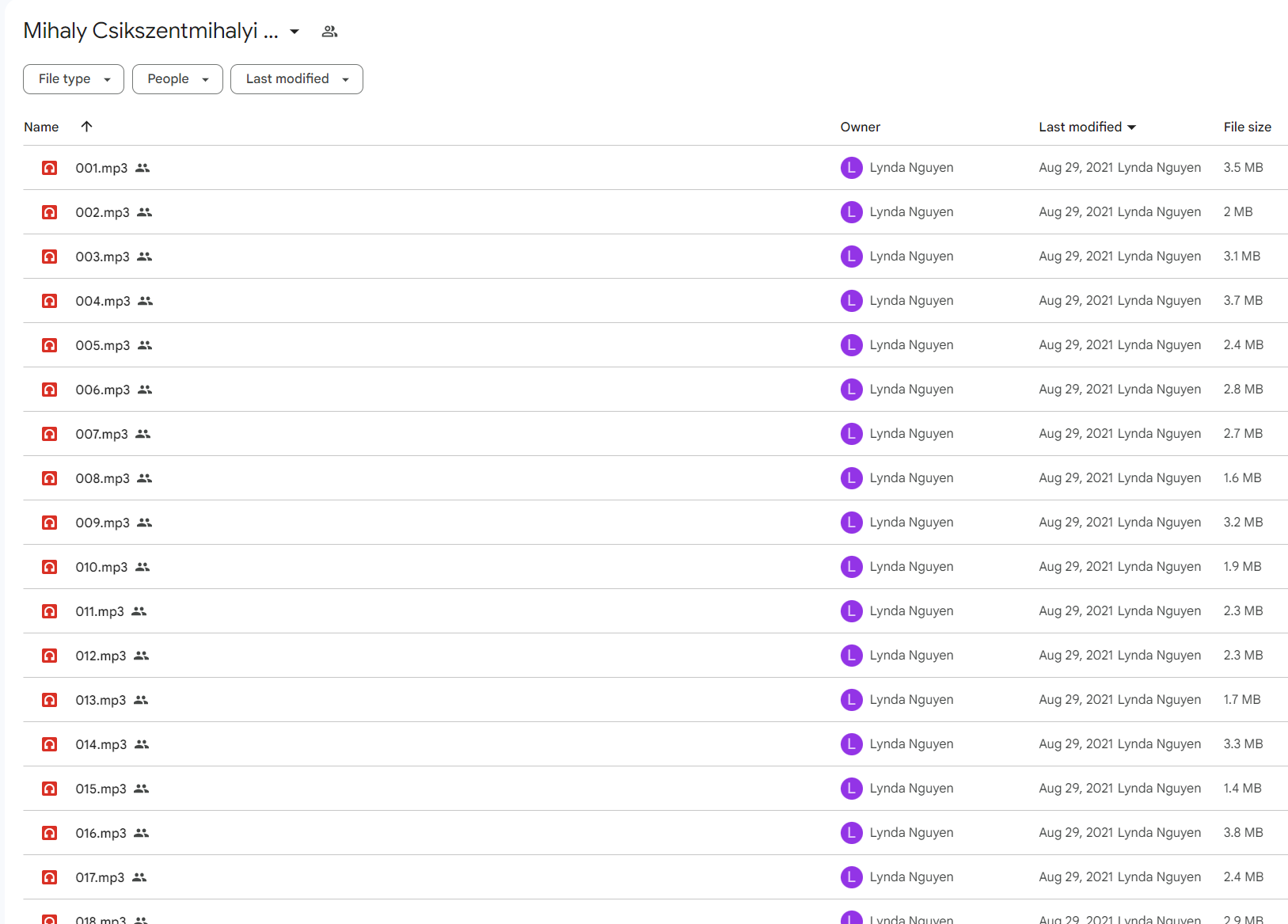Click the Owner column header

[x=861, y=127]
